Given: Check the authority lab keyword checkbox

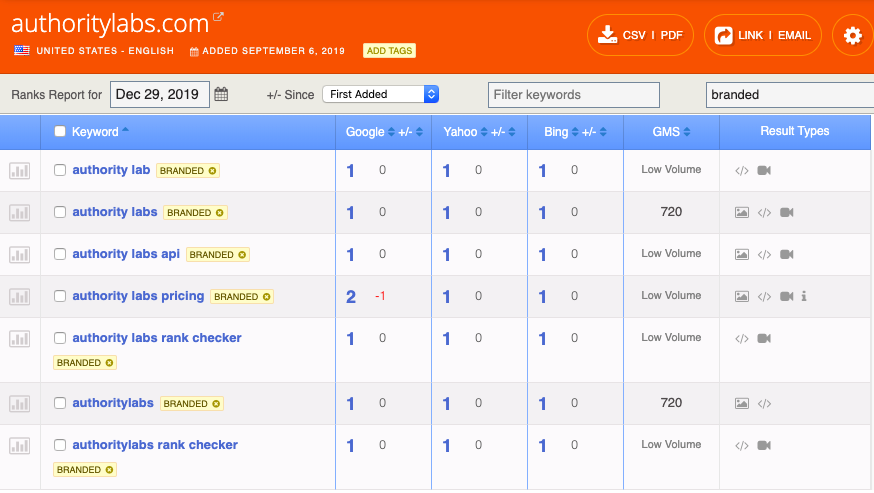Looking at the screenshot, I should click(x=60, y=170).
